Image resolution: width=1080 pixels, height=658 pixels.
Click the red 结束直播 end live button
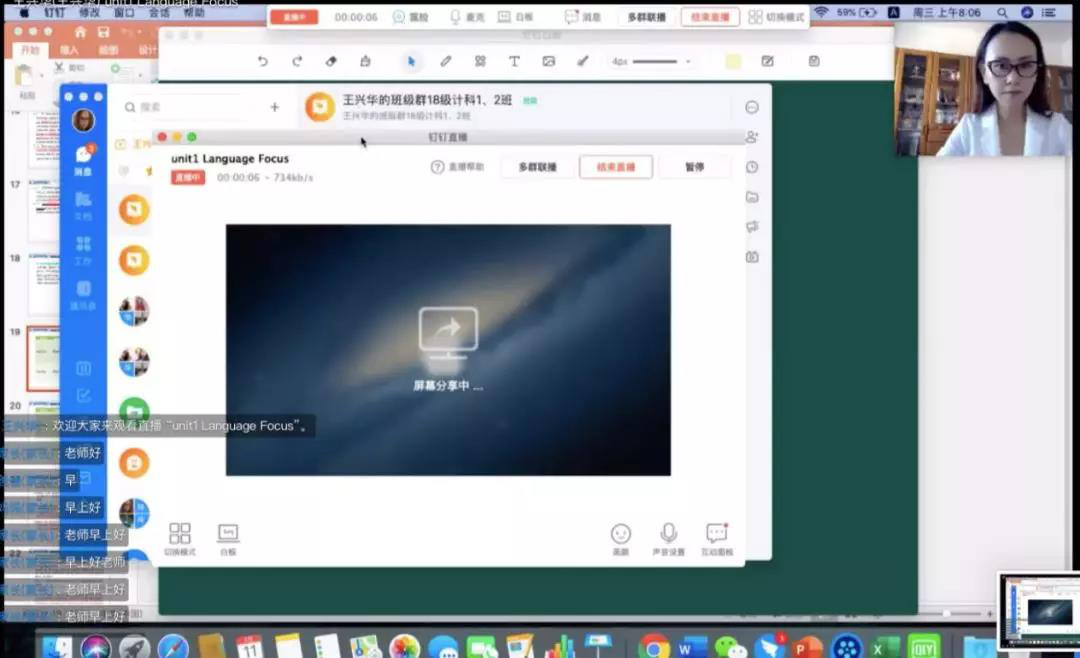pos(615,167)
